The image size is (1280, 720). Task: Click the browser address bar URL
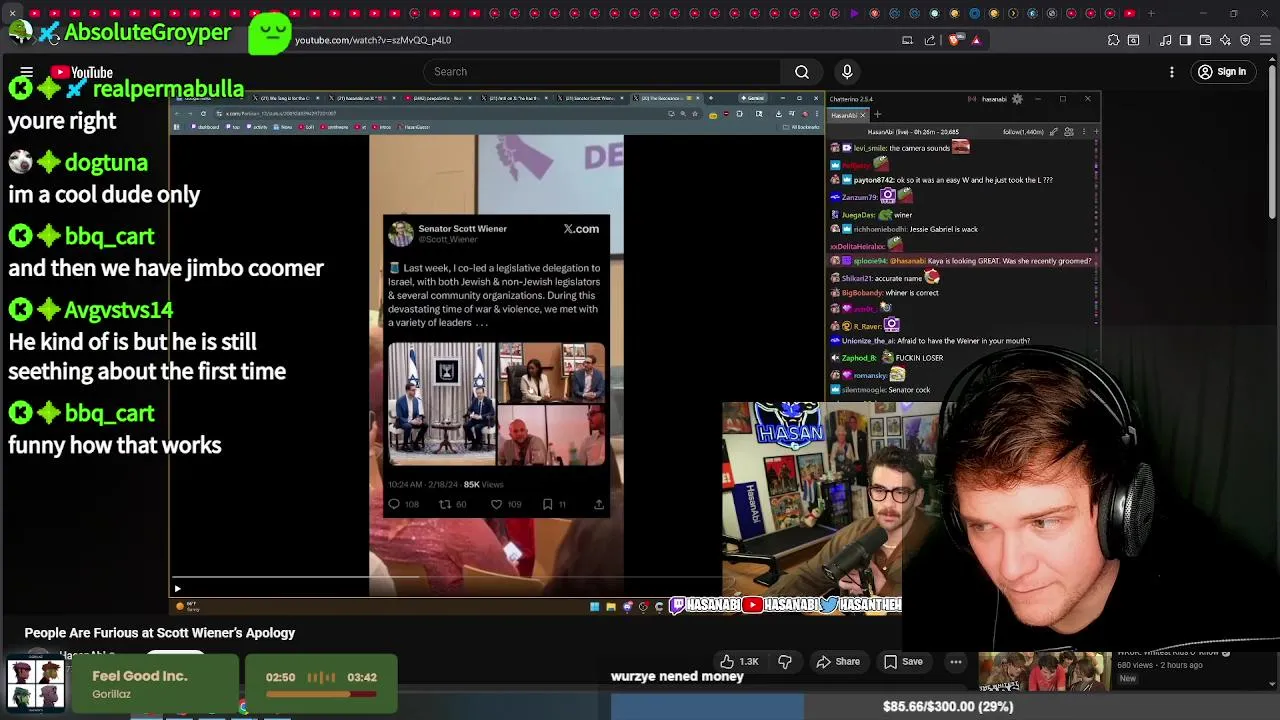373,40
